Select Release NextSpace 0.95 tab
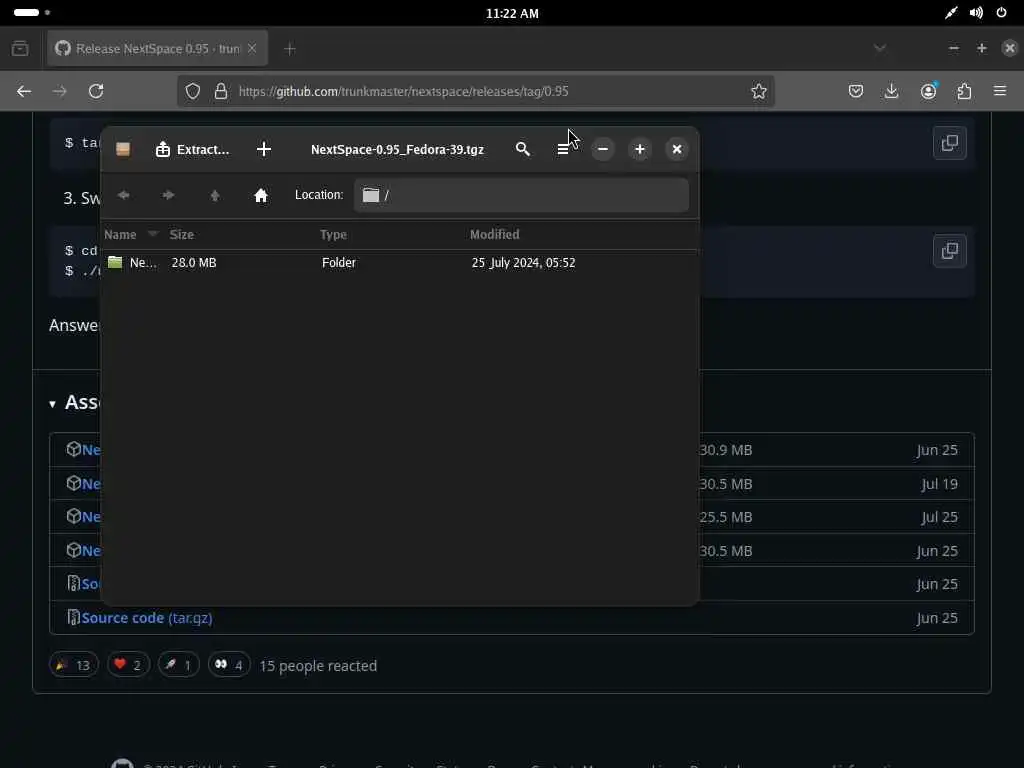 click(157, 49)
